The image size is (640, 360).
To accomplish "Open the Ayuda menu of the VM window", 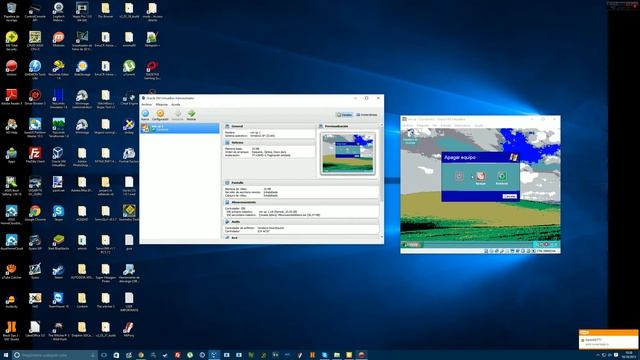I will click(479, 125).
